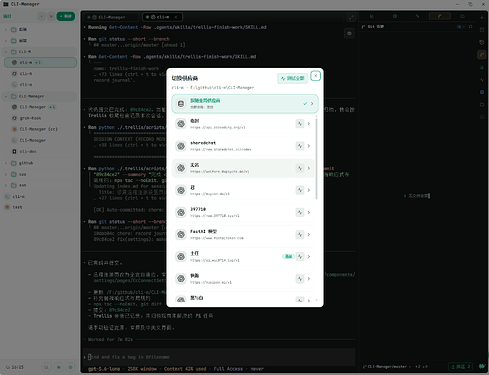Click the blue square icon on right strip

482,92
